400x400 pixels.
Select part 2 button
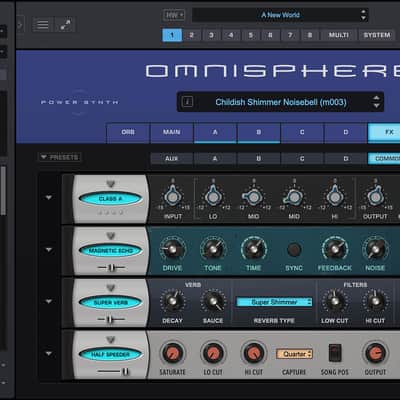pos(192,35)
